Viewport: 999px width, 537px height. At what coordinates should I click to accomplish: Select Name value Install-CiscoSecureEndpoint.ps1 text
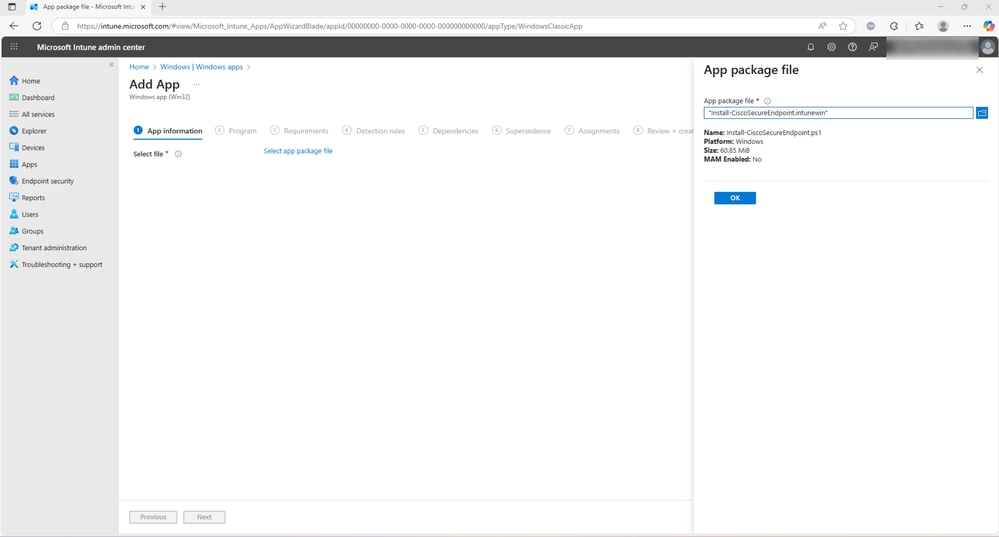point(773,132)
